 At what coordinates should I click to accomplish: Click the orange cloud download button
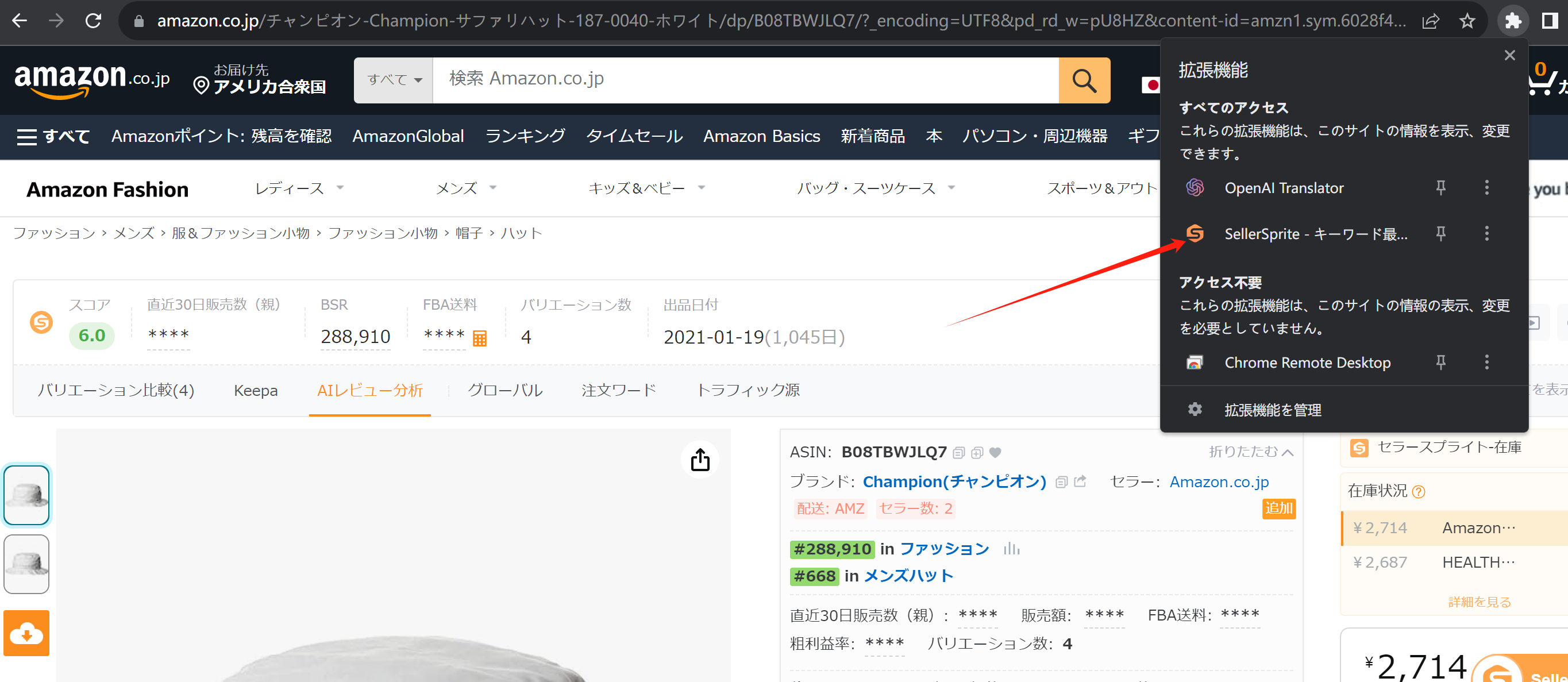[26, 633]
